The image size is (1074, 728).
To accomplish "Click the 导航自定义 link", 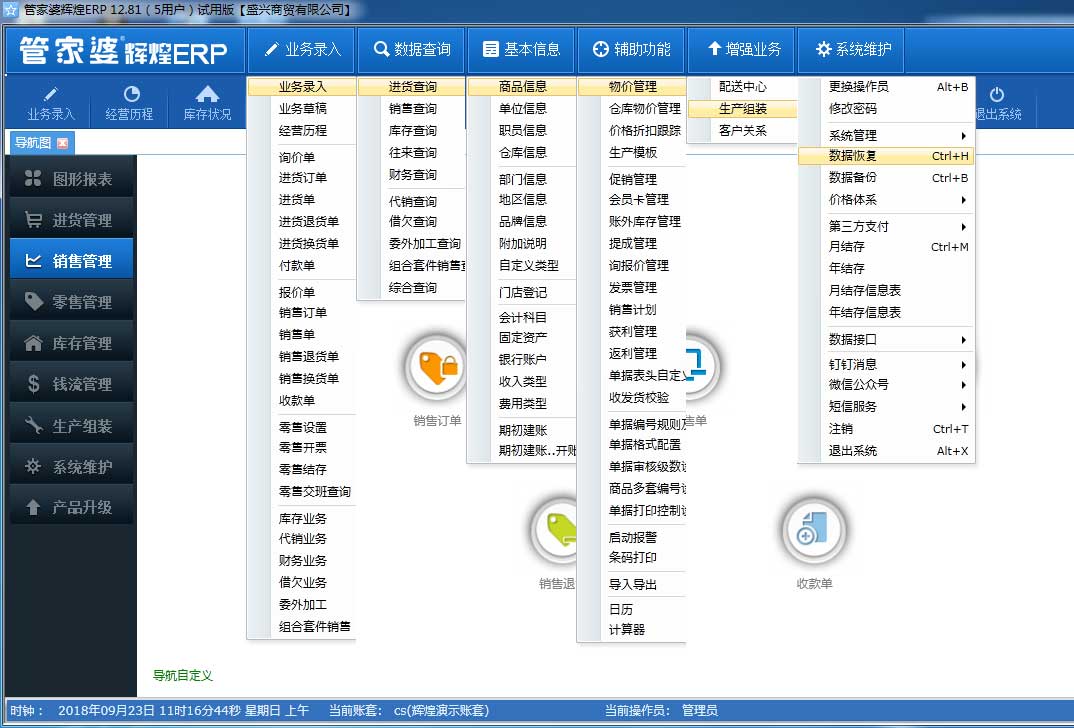I will point(182,675).
